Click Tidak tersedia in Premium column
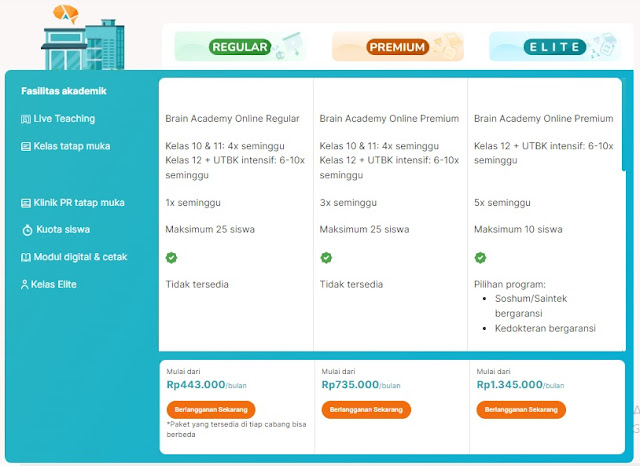Screen dimensions: 640x466 (351, 284)
